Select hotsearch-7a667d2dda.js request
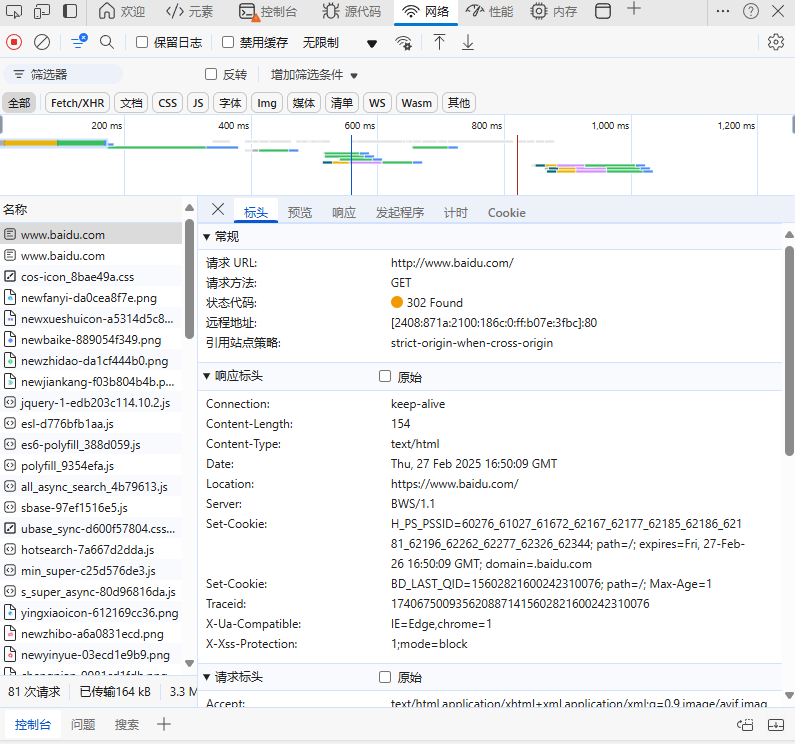 [91, 550]
